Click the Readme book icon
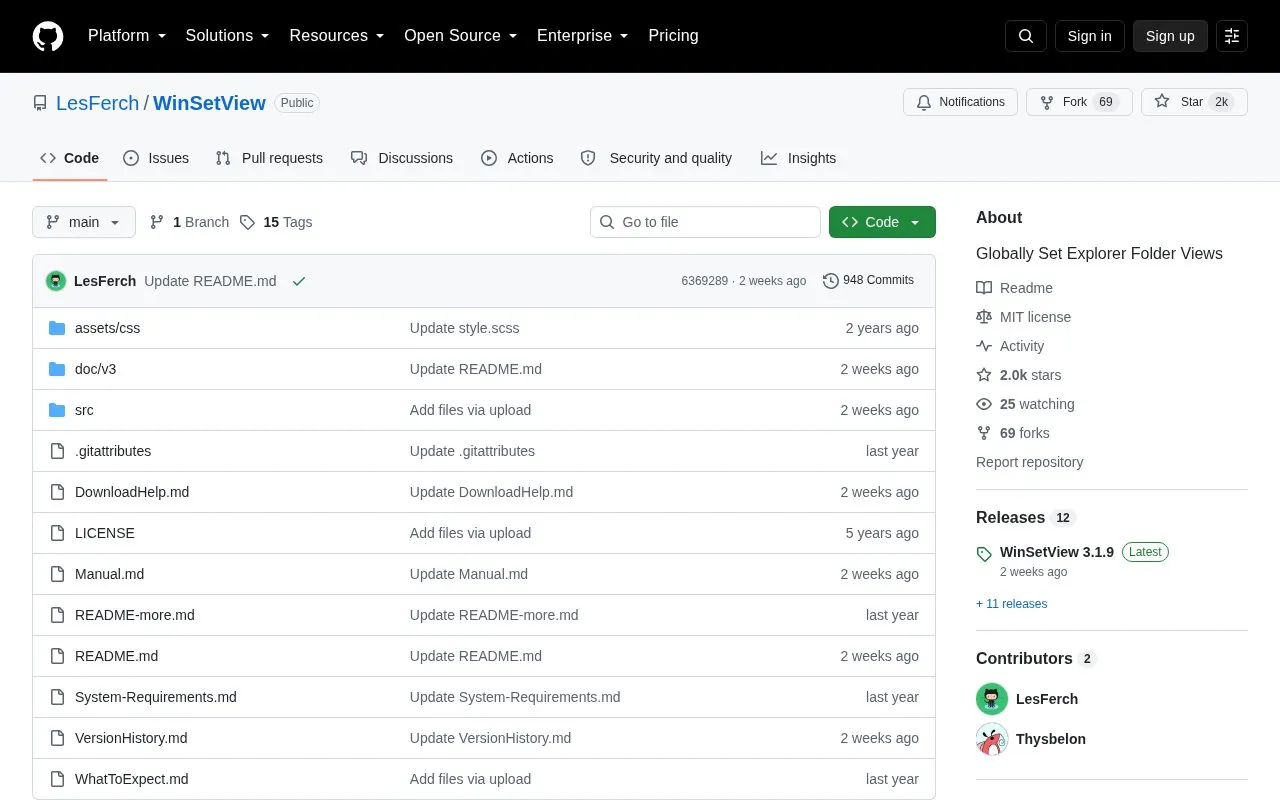 click(984, 288)
